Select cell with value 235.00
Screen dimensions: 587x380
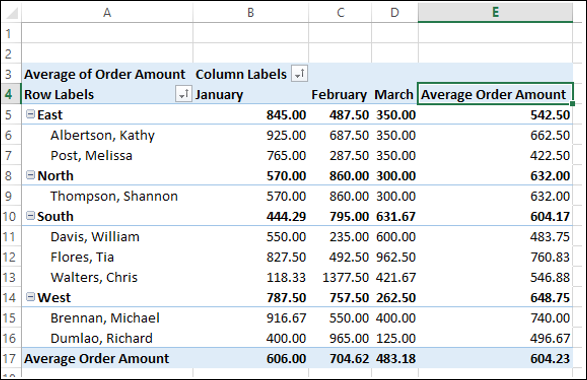340,237
